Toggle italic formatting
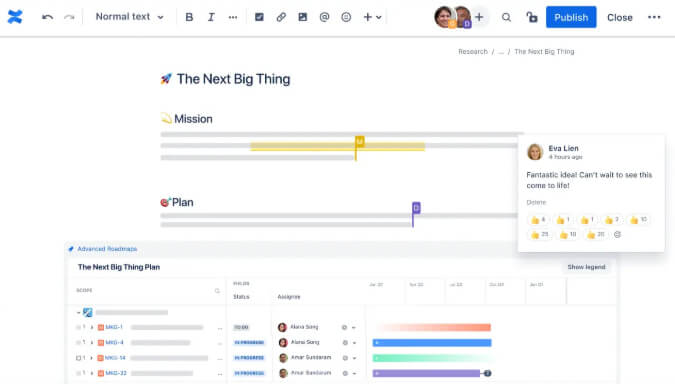675x384 pixels. pyautogui.click(x=211, y=17)
